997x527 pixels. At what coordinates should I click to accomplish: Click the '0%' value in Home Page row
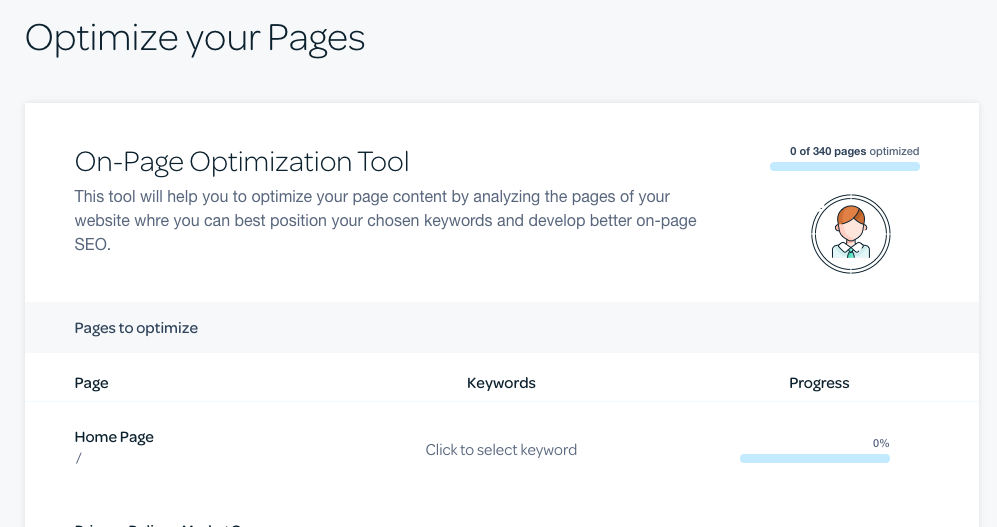881,443
